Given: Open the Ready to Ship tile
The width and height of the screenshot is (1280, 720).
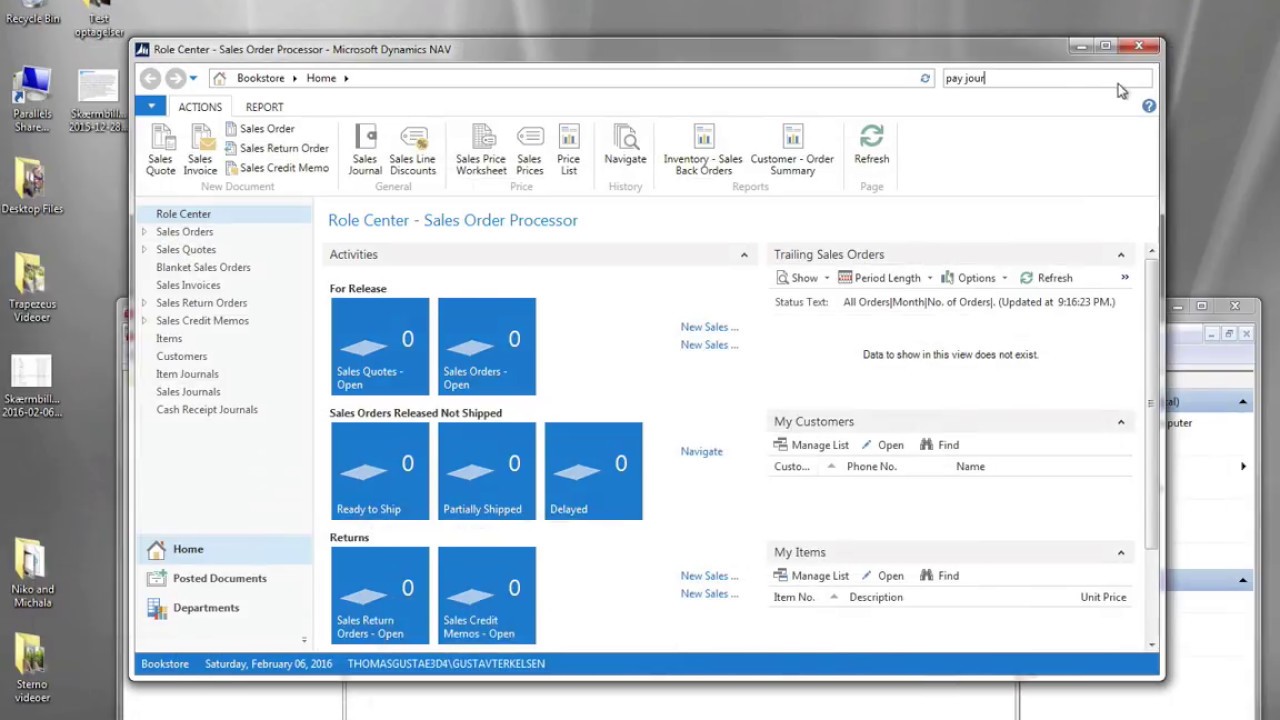Looking at the screenshot, I should (x=380, y=471).
